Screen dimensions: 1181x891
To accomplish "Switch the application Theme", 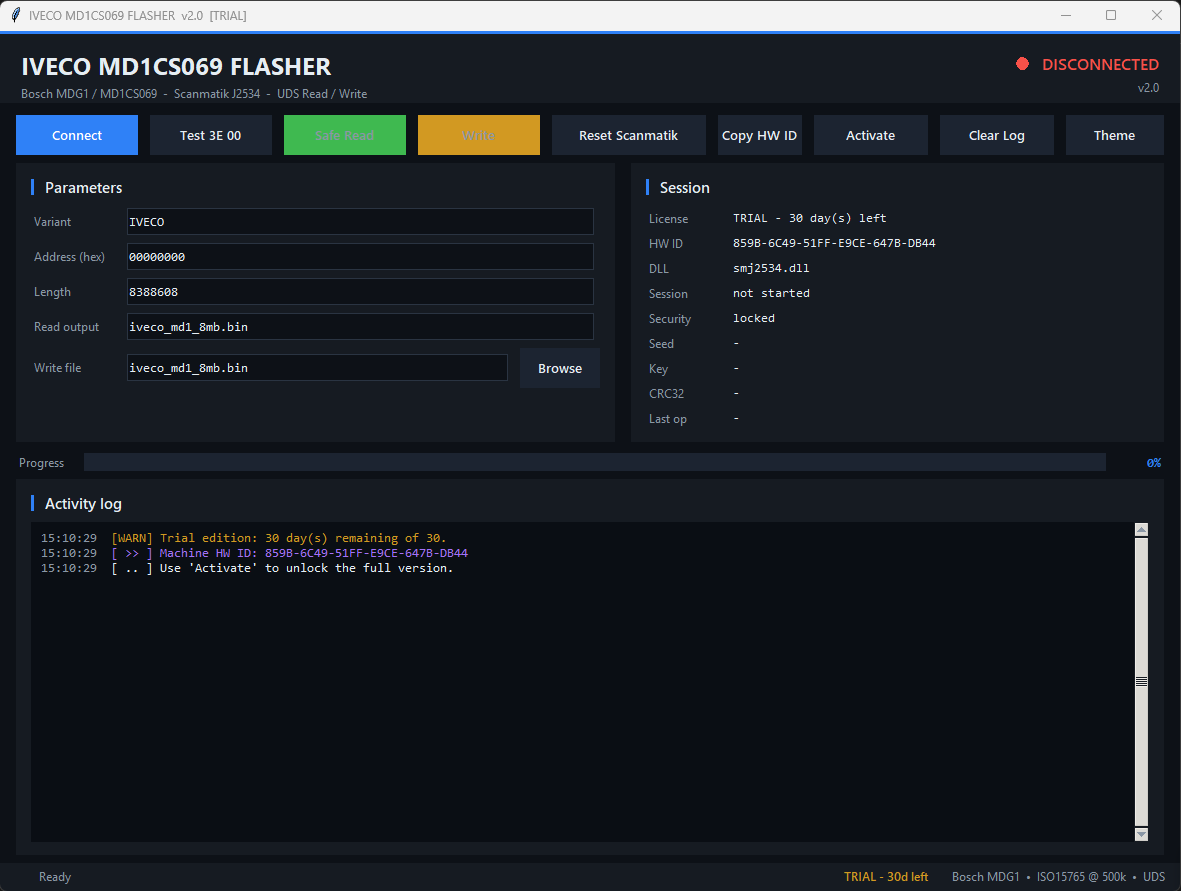I will click(x=1114, y=136).
